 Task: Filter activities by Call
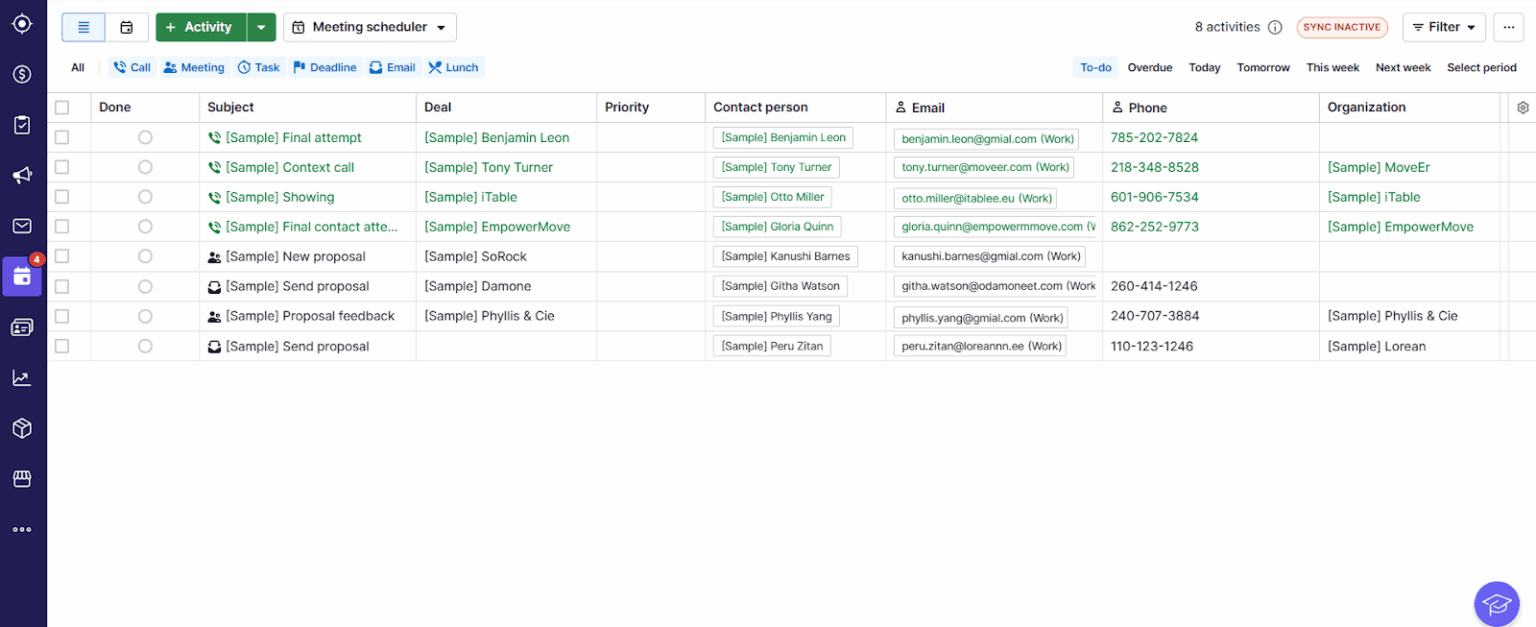130,67
